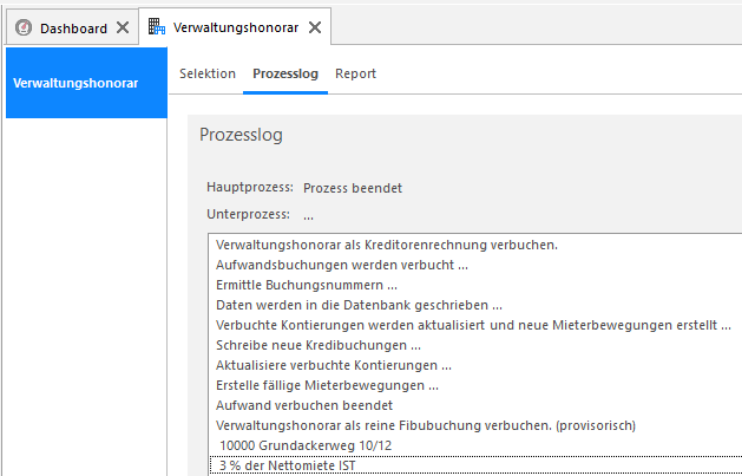Click the Unterprozess label
The image size is (742, 476).
(x=248, y=214)
